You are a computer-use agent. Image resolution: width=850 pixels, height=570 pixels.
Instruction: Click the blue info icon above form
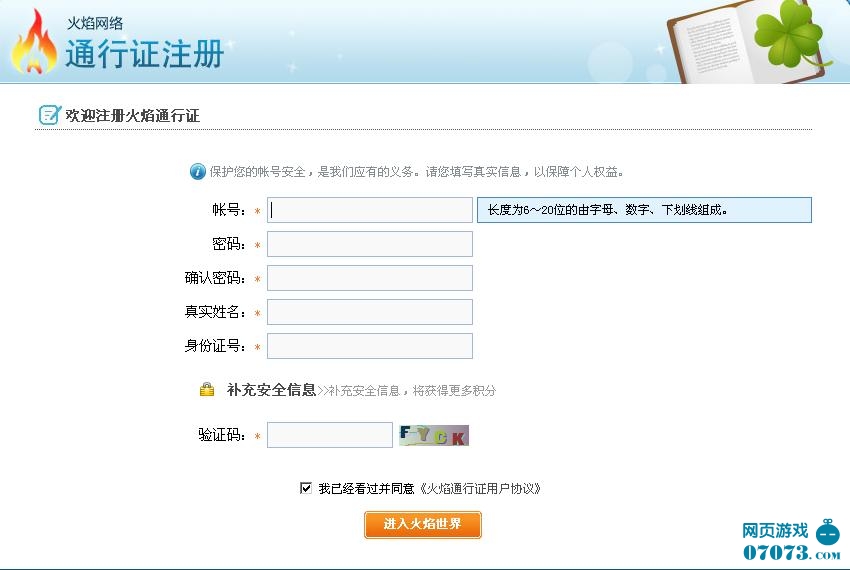coord(197,171)
